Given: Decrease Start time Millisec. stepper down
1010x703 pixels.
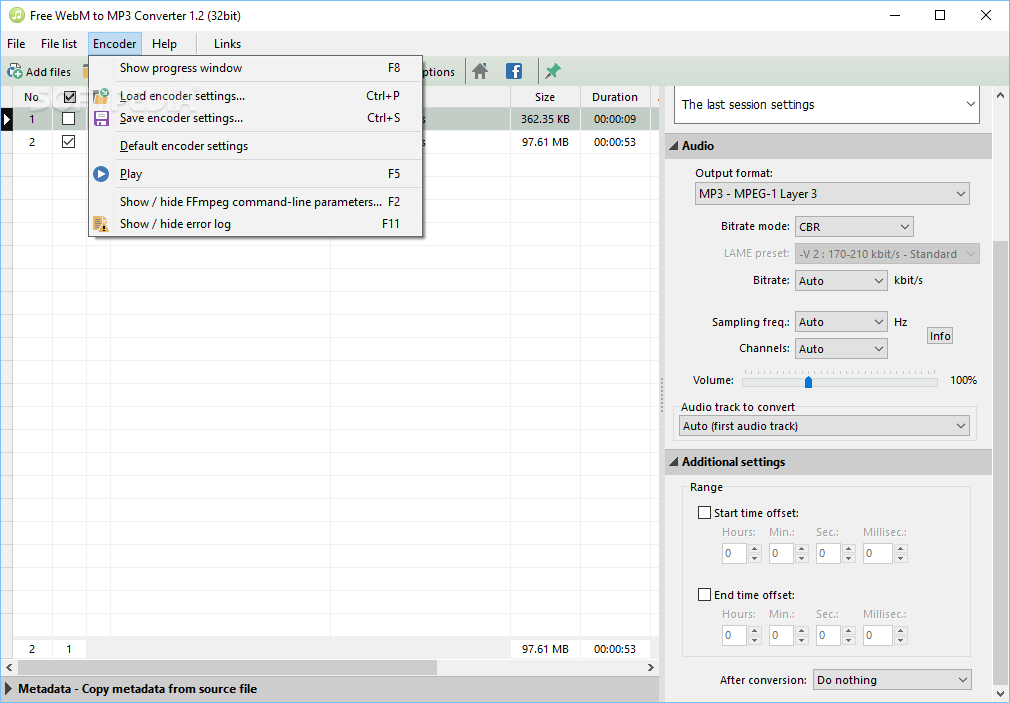Looking at the screenshot, I should (901, 559).
